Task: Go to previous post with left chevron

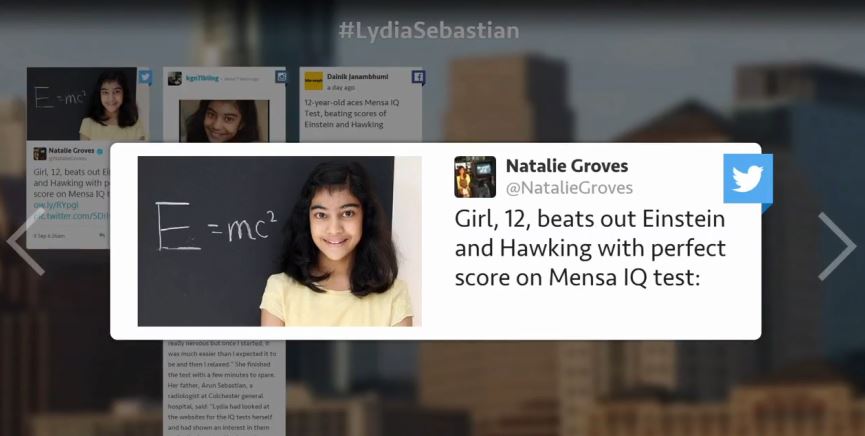Action: tap(25, 243)
